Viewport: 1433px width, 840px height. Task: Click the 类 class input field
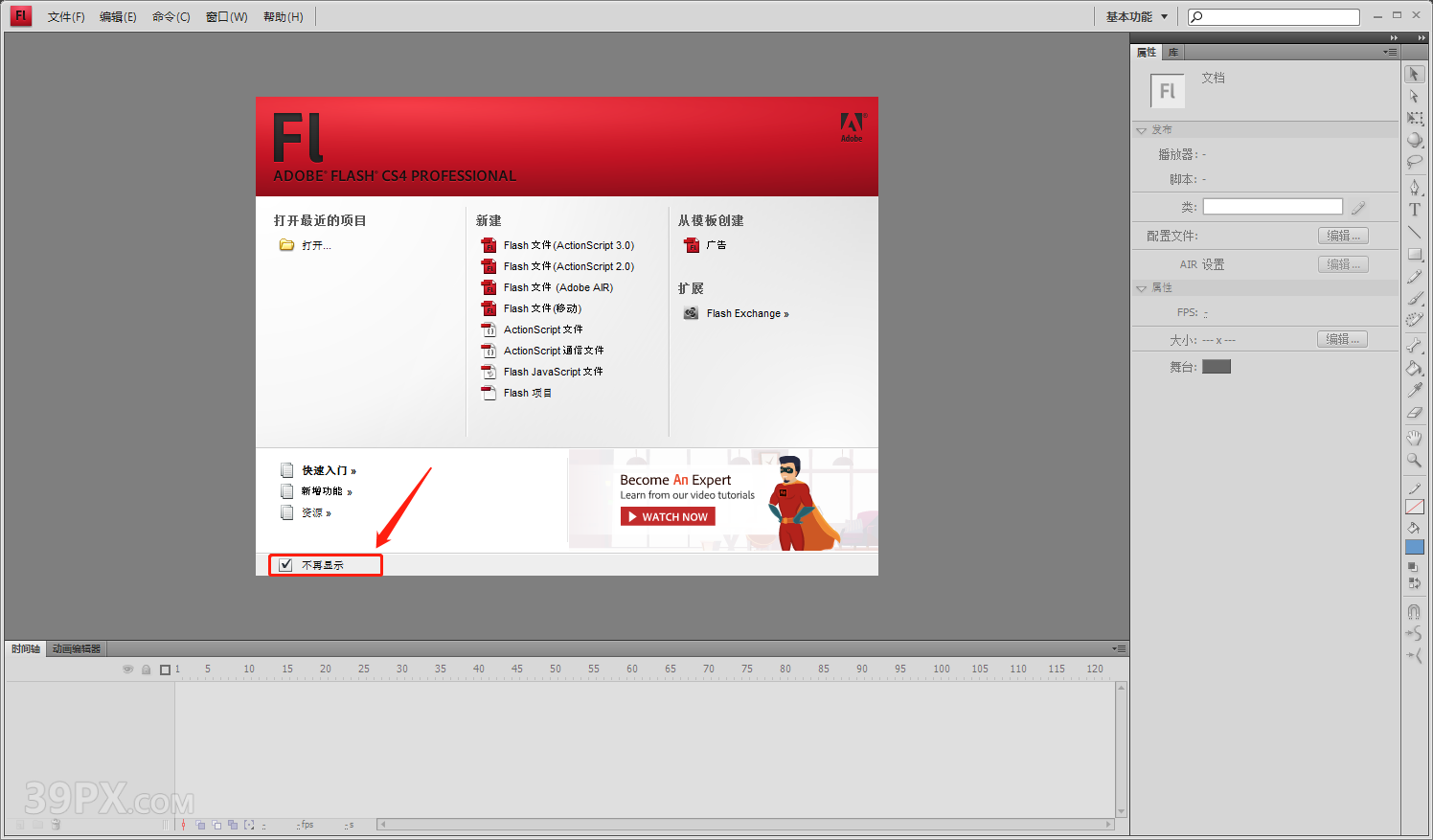click(1272, 207)
